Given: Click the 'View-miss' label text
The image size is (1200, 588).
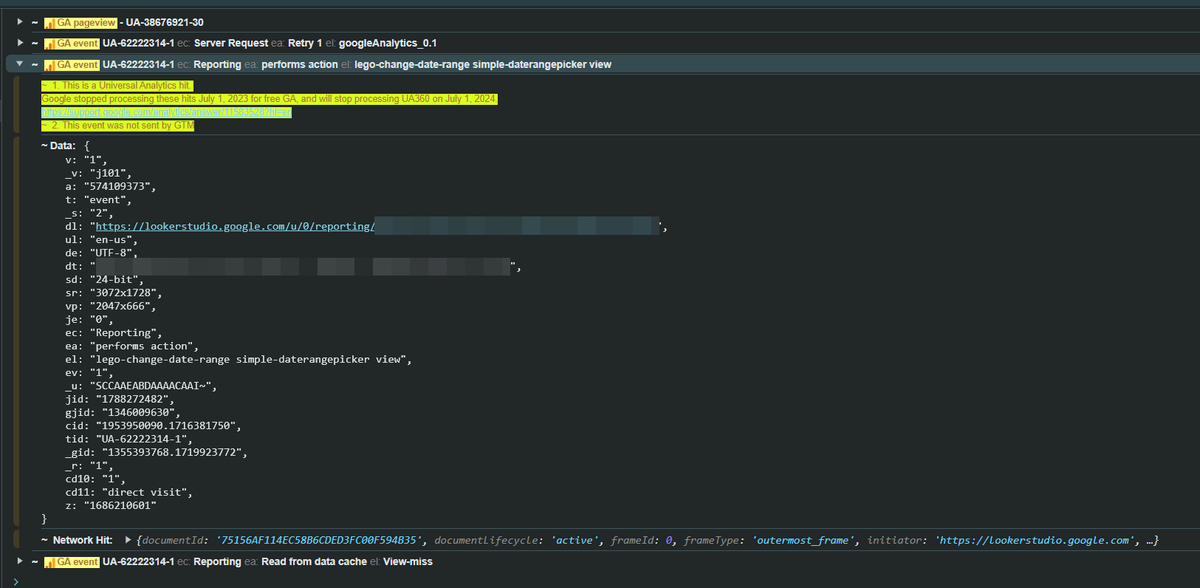Looking at the screenshot, I should 409,561.
